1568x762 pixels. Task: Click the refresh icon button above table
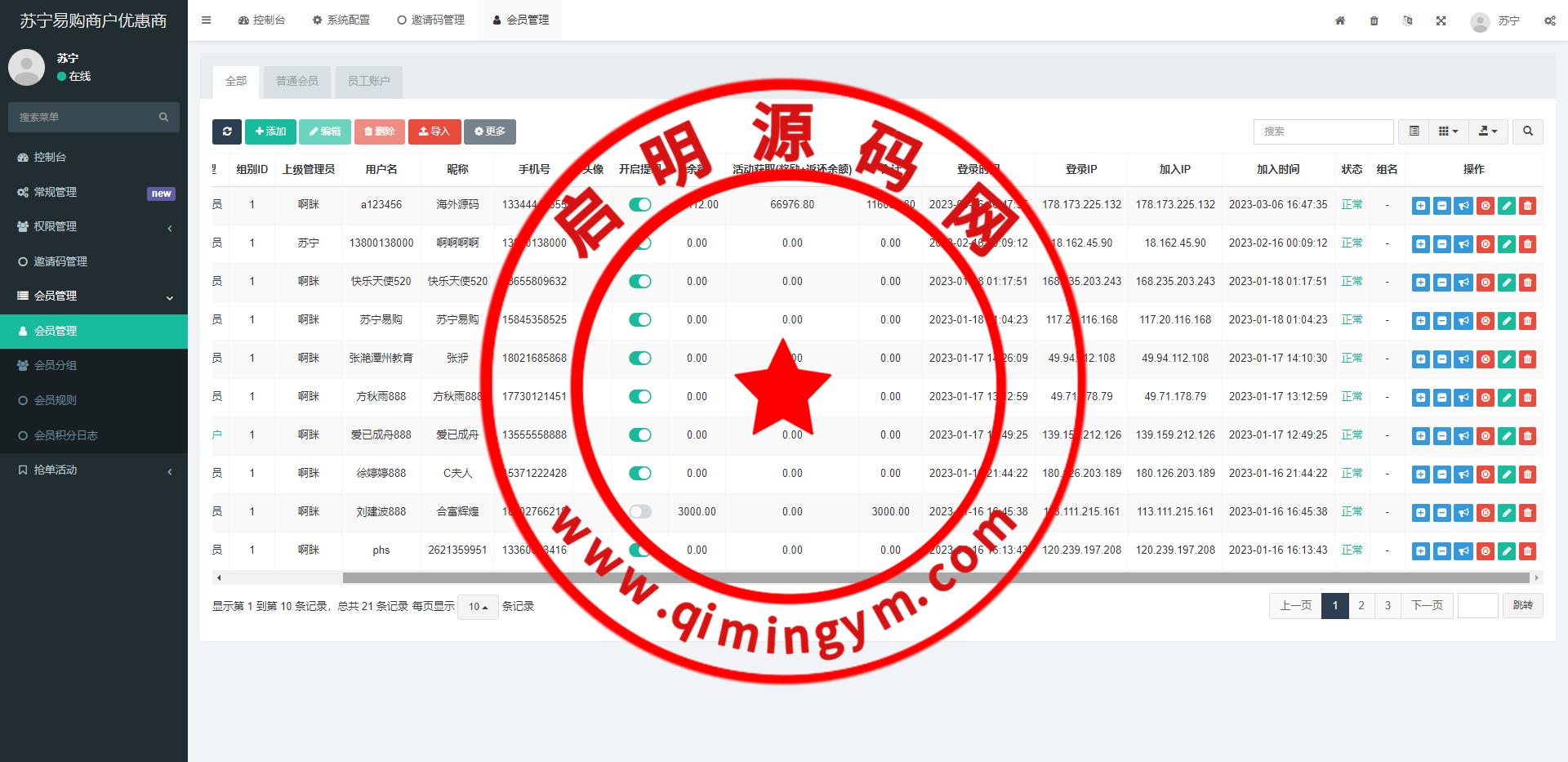[x=227, y=131]
